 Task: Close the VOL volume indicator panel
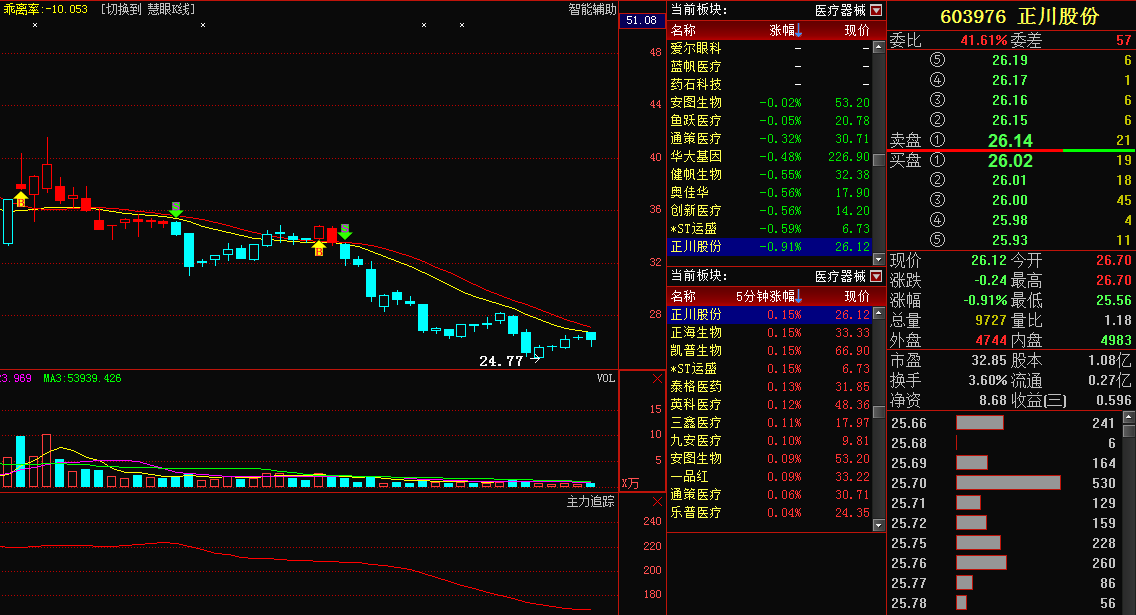click(x=656, y=379)
